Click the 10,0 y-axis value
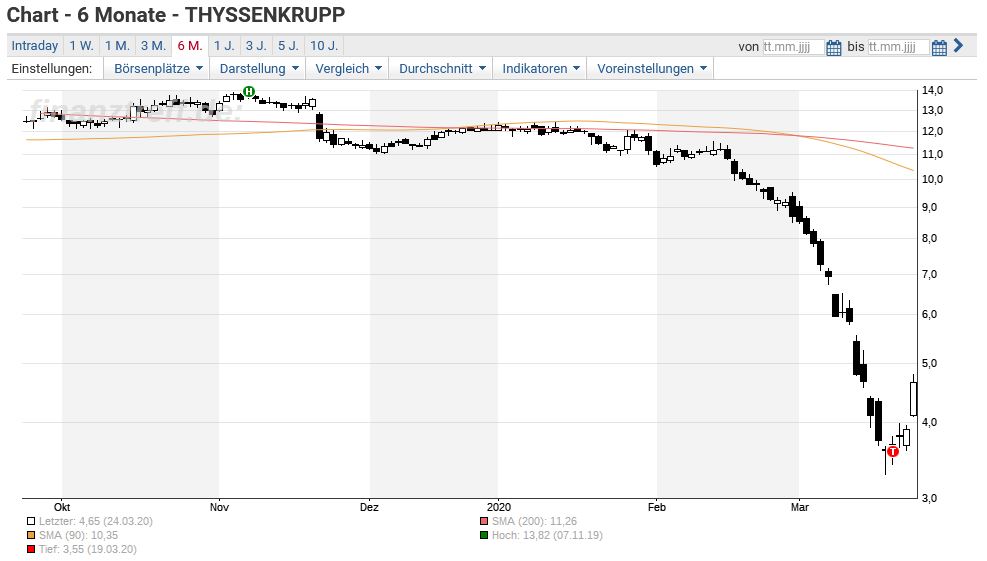This screenshot has width=987, height=561. coord(933,179)
